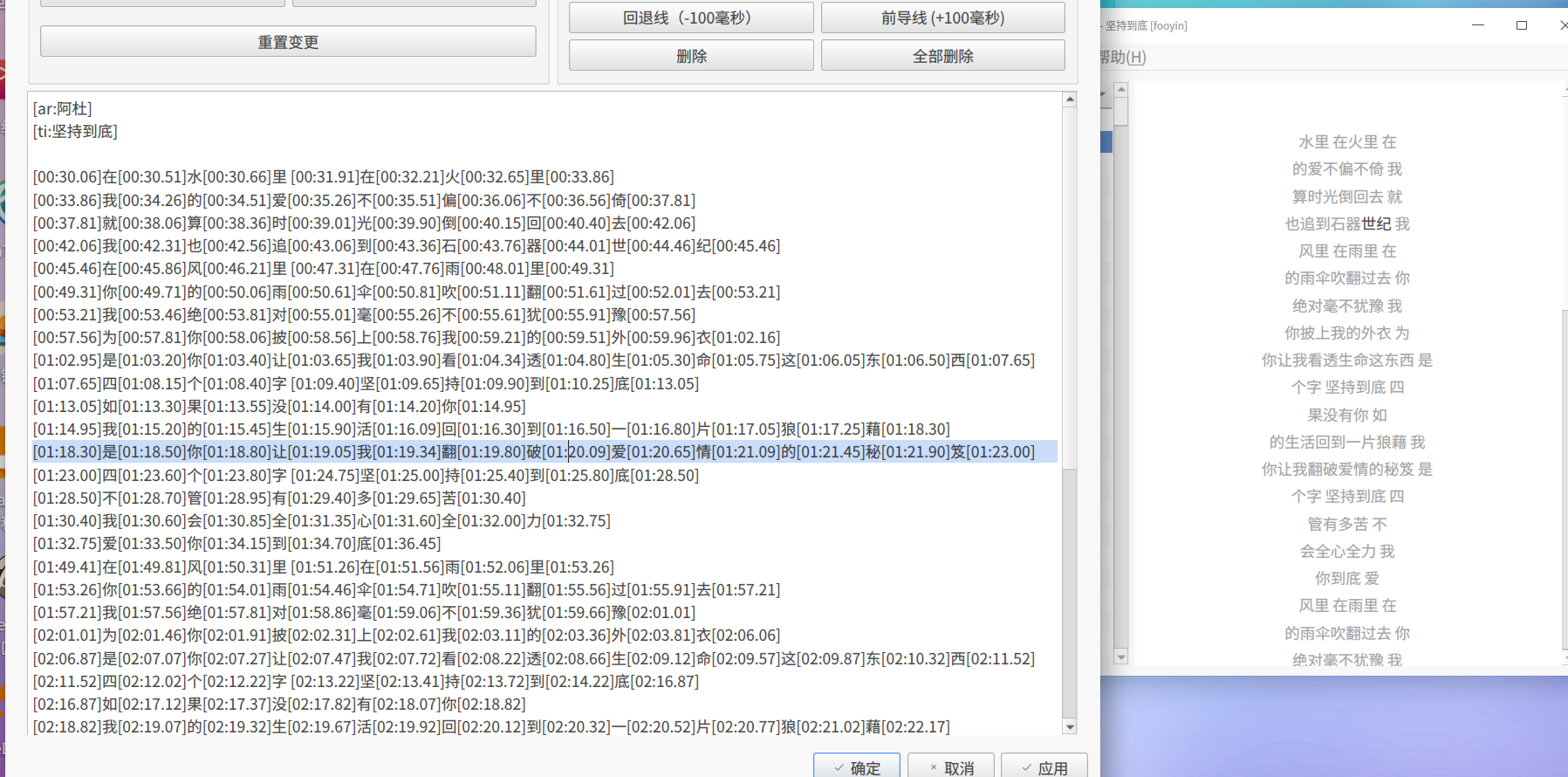Click fooyin list scrollbar up arrow
1568x777 pixels.
1121,89
